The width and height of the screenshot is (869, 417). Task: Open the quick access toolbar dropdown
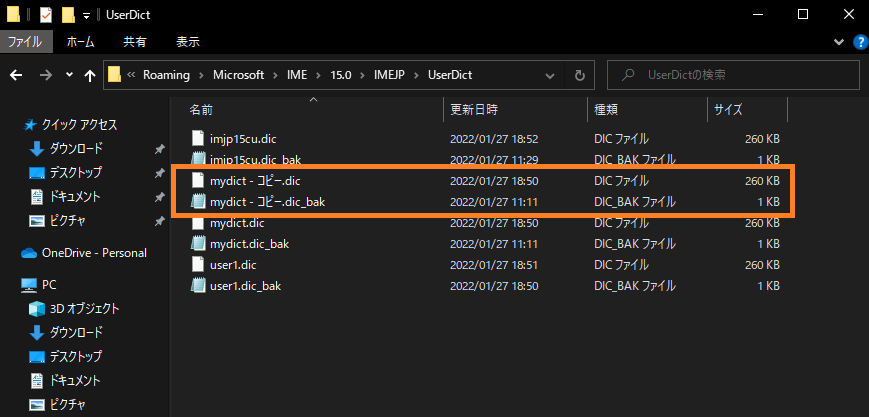(86, 16)
